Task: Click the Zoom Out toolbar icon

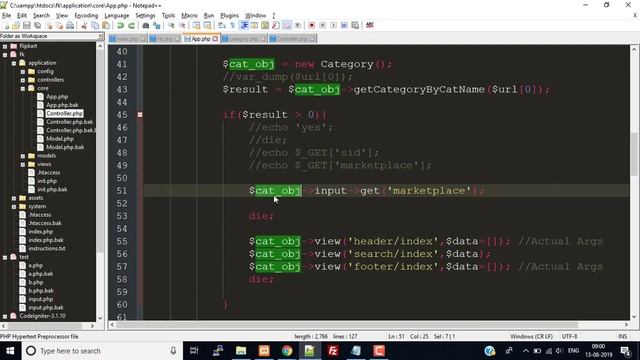Action: pyautogui.click(x=182, y=25)
